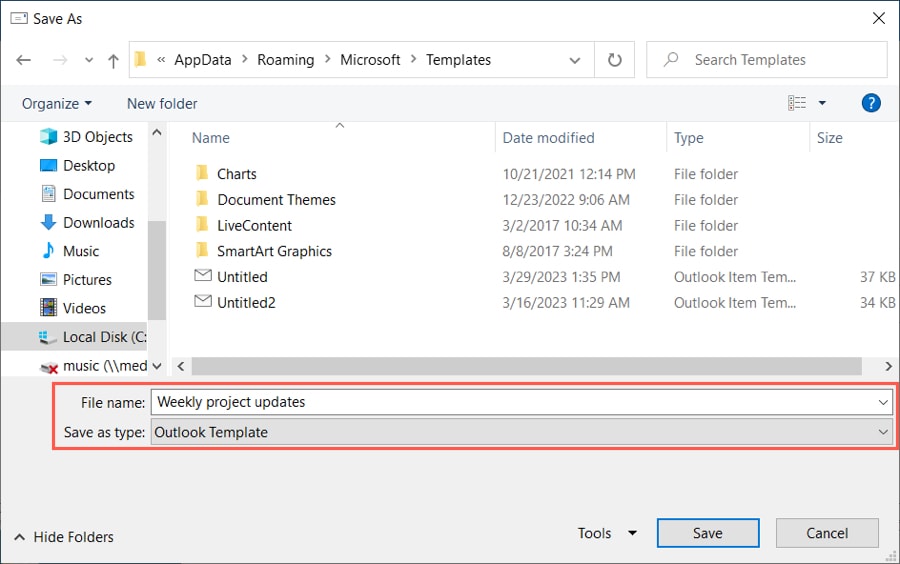This screenshot has height=564, width=900.
Task: Change the view layout icon
Action: pyautogui.click(x=797, y=103)
